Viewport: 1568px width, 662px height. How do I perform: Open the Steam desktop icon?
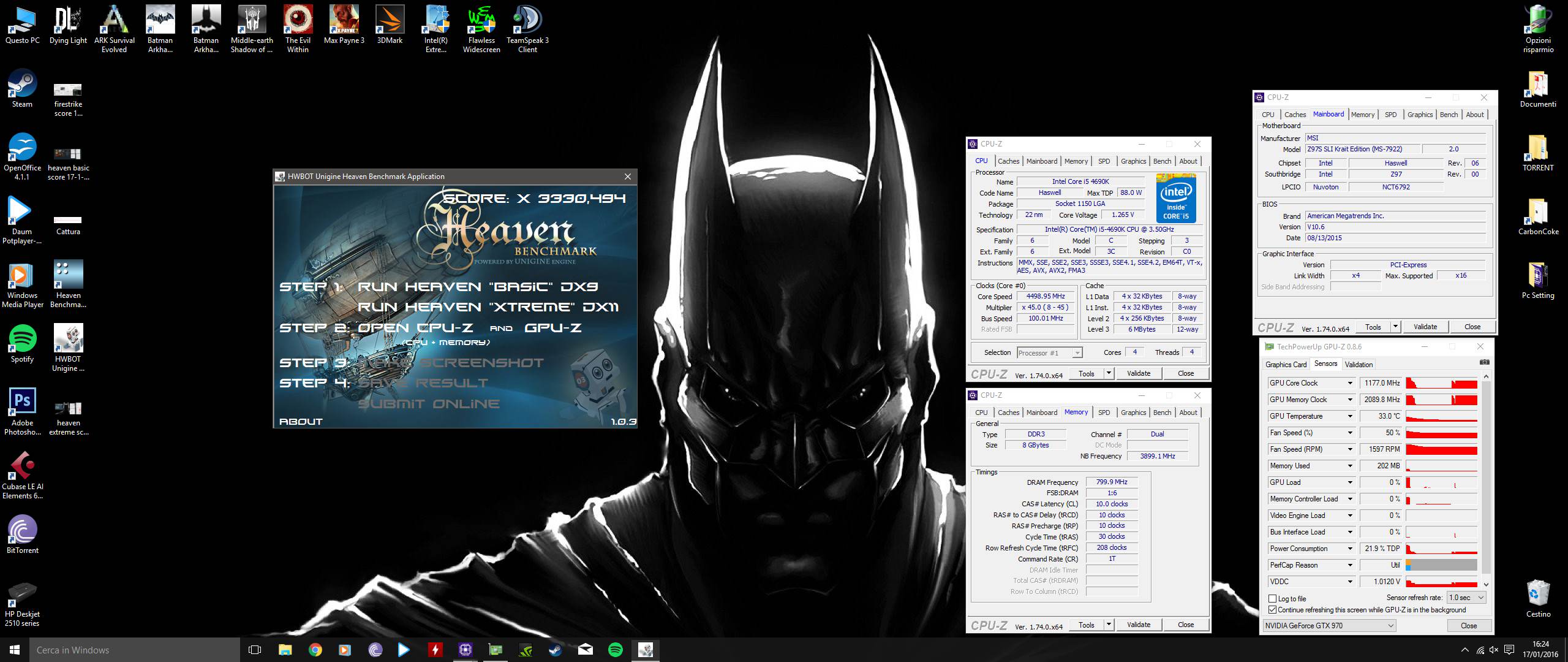click(x=22, y=89)
